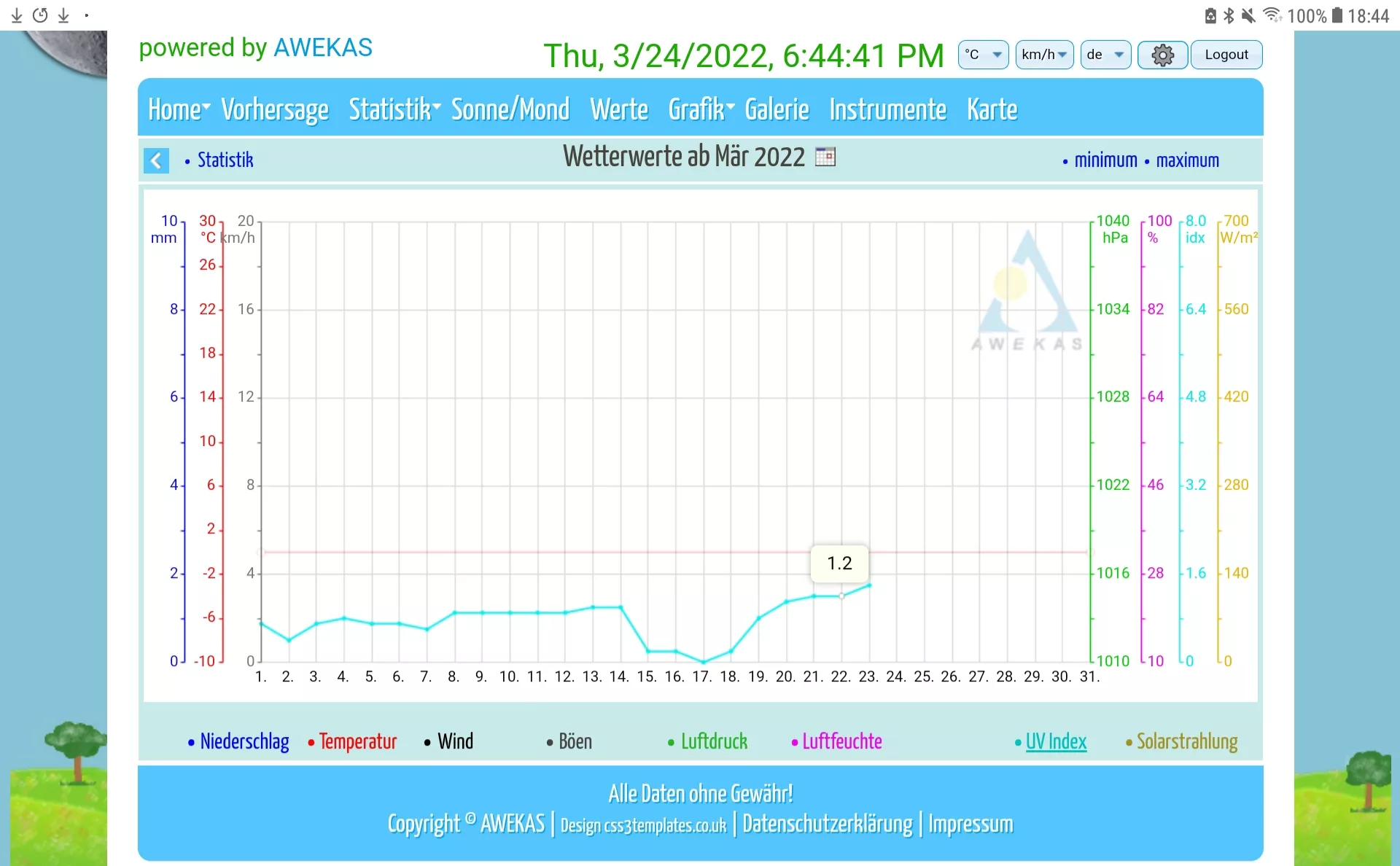This screenshot has height=866, width=1400.
Task: Click the UV data point at day 22
Action: (841, 596)
